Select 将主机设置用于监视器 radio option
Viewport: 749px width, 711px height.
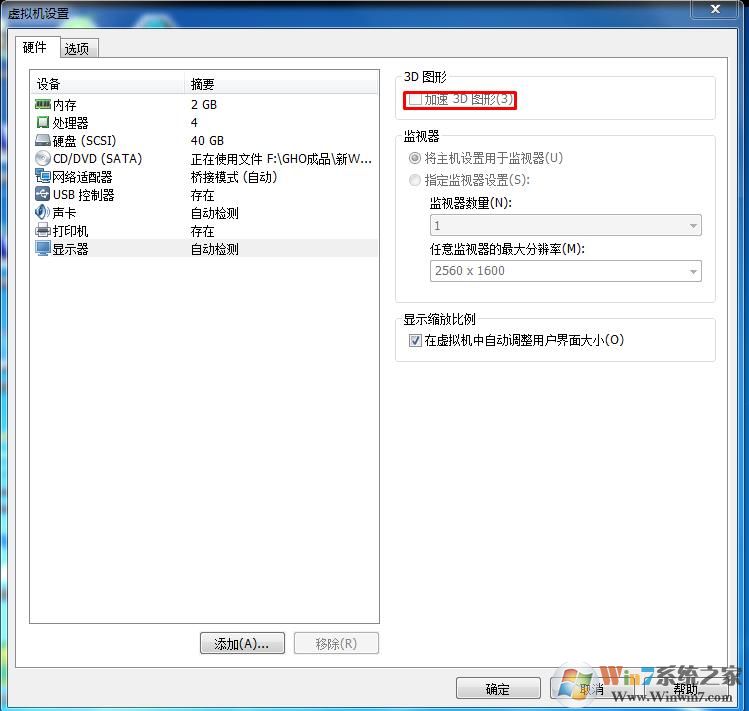tap(415, 158)
